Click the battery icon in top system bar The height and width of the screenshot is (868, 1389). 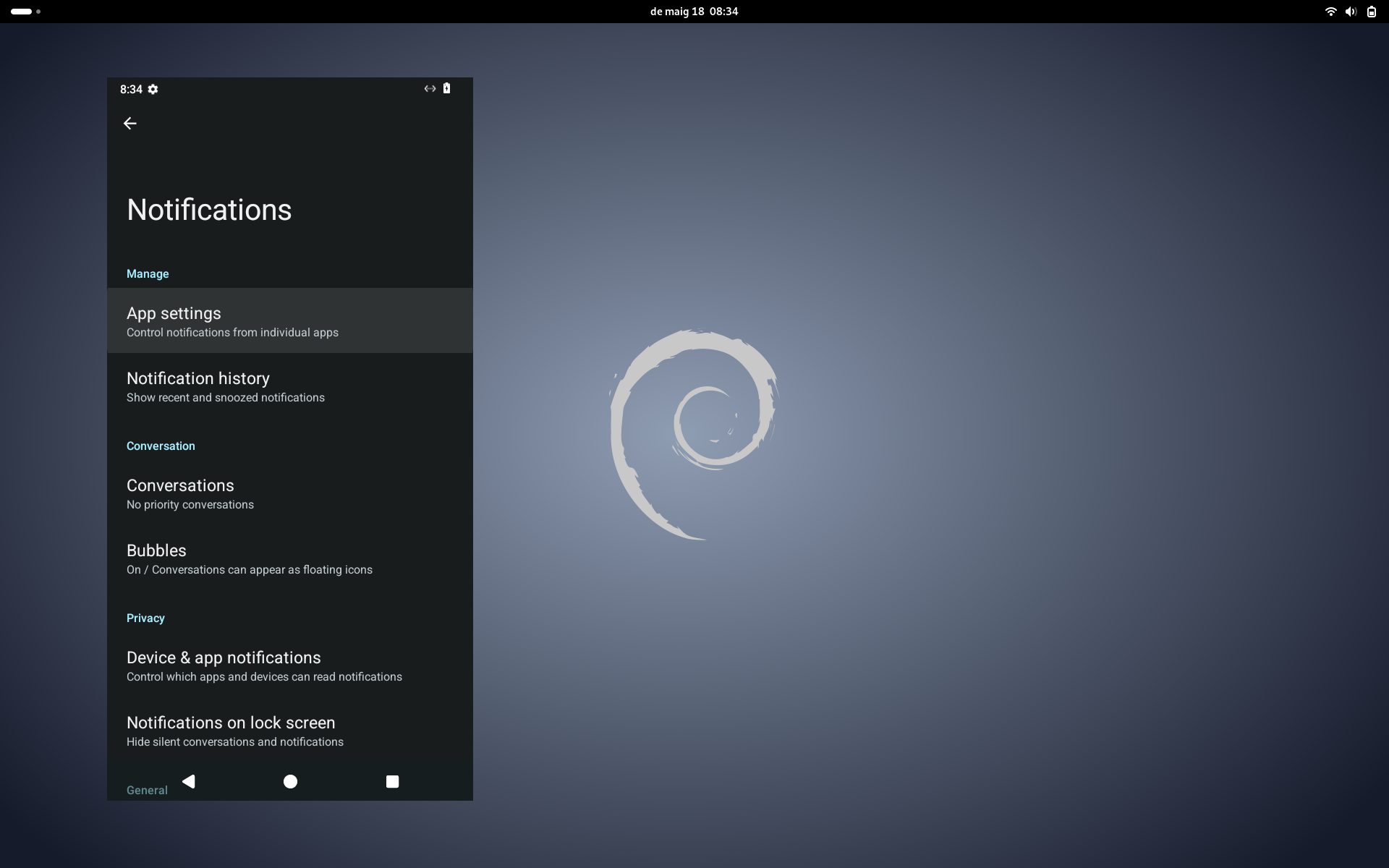pyautogui.click(x=1371, y=12)
